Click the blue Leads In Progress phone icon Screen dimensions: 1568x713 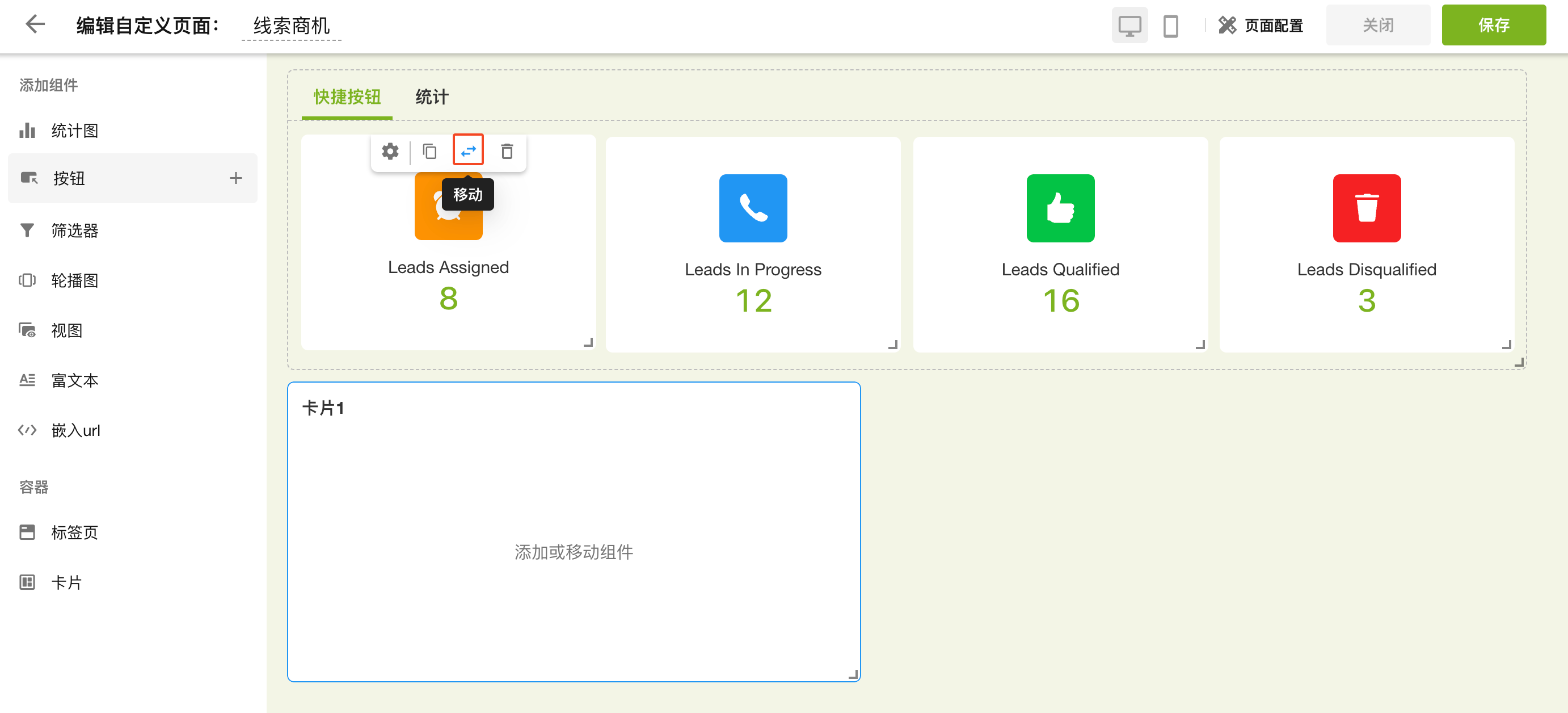(x=753, y=208)
